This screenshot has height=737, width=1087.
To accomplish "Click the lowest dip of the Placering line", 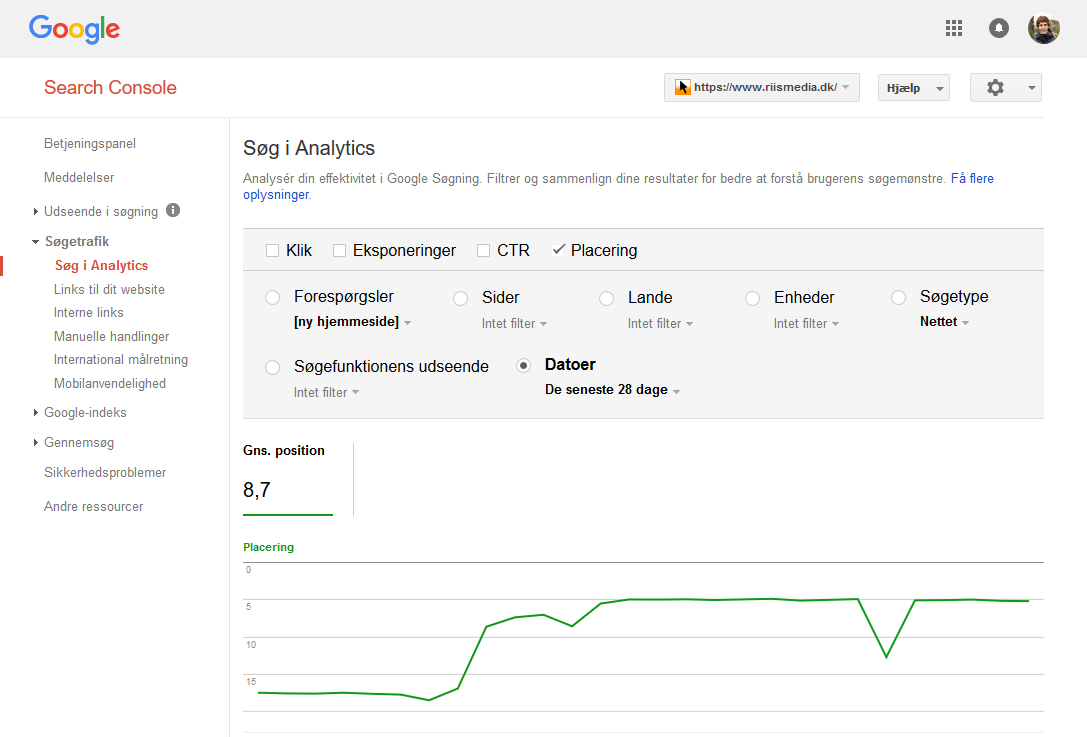I will [429, 700].
